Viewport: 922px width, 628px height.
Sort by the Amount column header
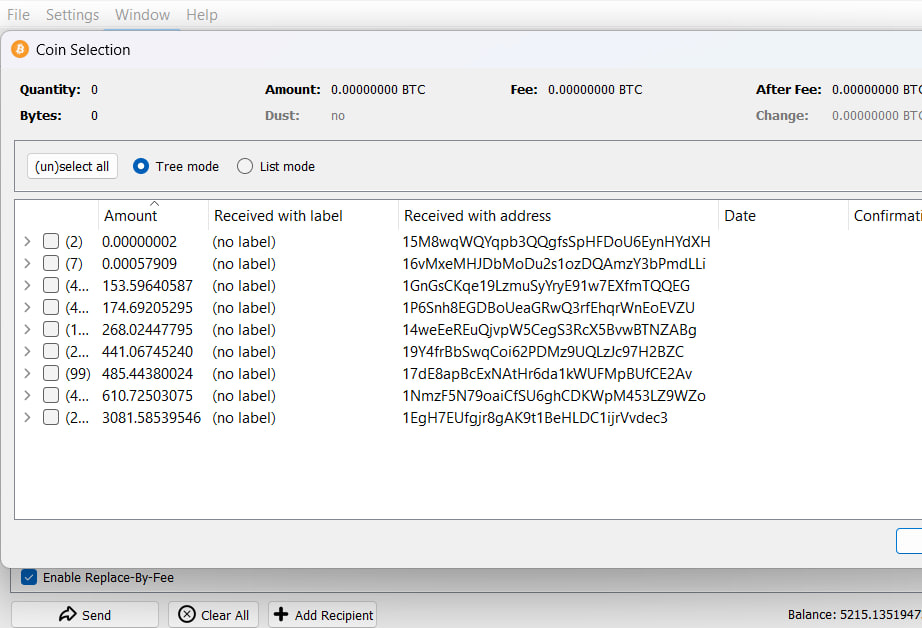point(153,216)
